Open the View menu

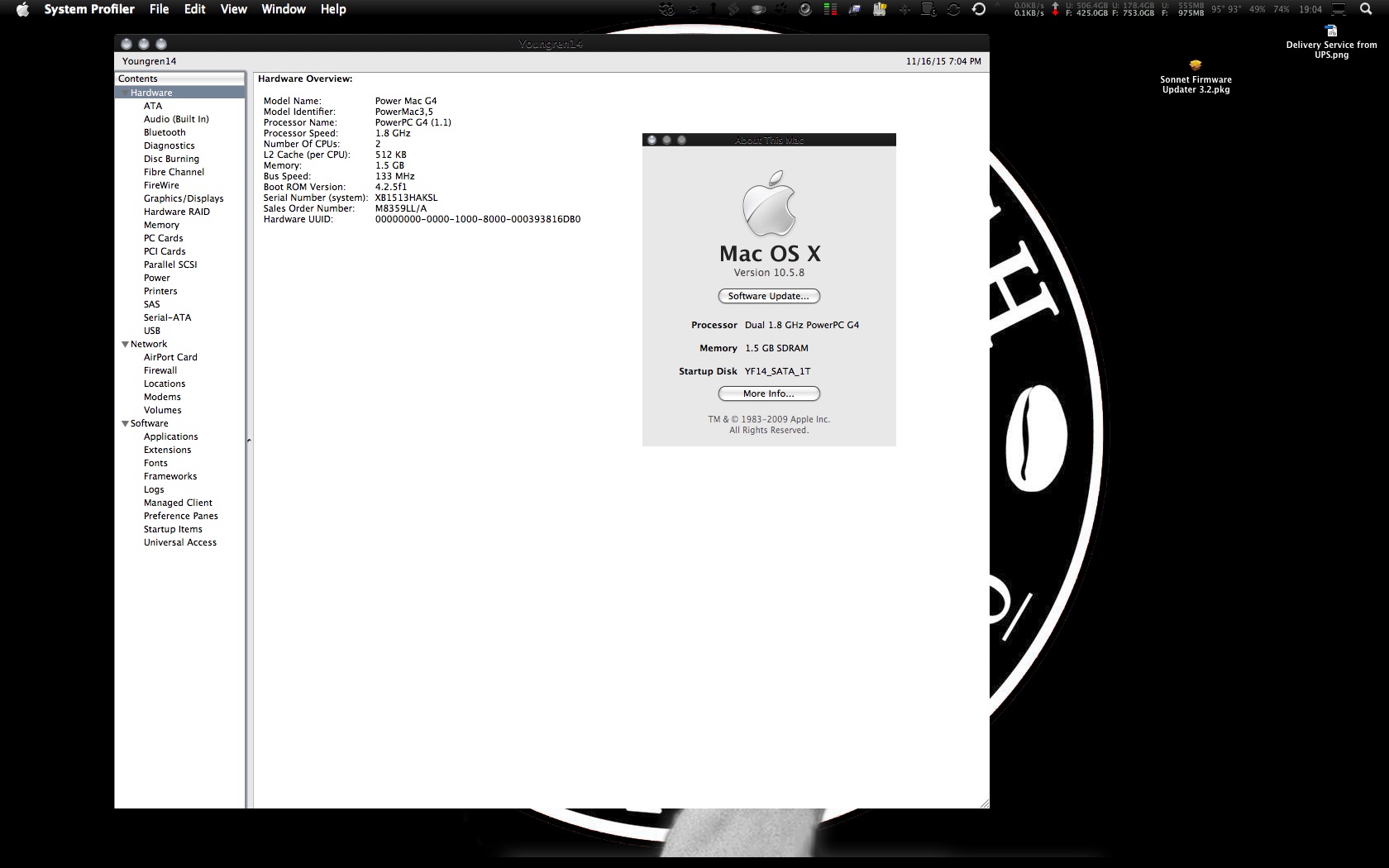pyautogui.click(x=234, y=9)
